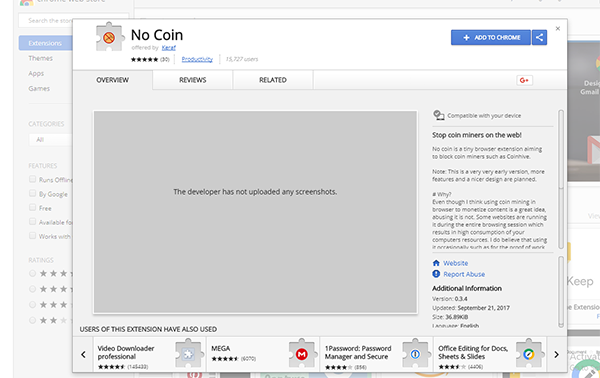Click the Size: 36.89KiB text
This screenshot has height=378, width=600.
450,317
